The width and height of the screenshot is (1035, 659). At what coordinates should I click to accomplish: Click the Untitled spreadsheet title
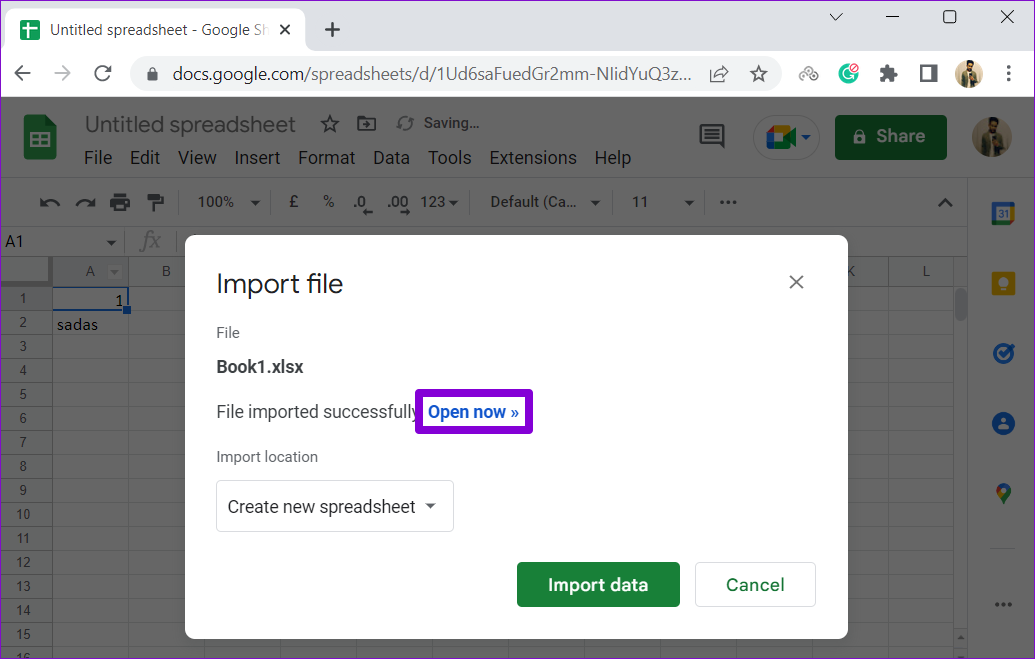190,124
